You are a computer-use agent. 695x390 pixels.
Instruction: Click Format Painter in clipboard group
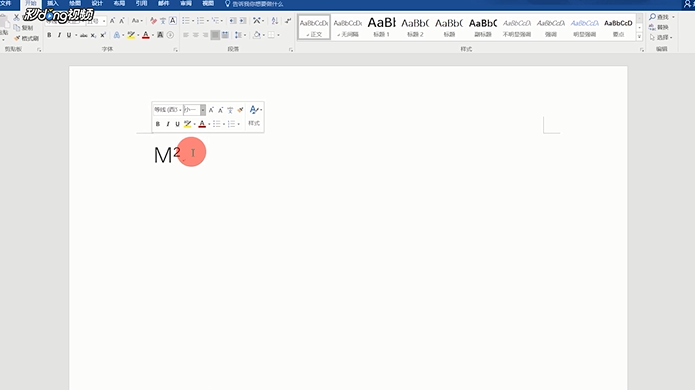click(x=27, y=39)
